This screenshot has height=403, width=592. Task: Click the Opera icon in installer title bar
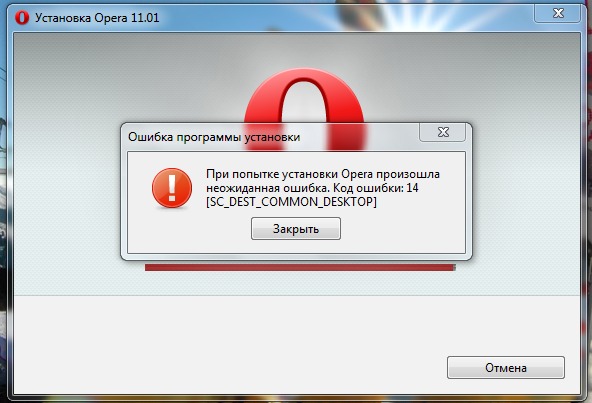22,18
